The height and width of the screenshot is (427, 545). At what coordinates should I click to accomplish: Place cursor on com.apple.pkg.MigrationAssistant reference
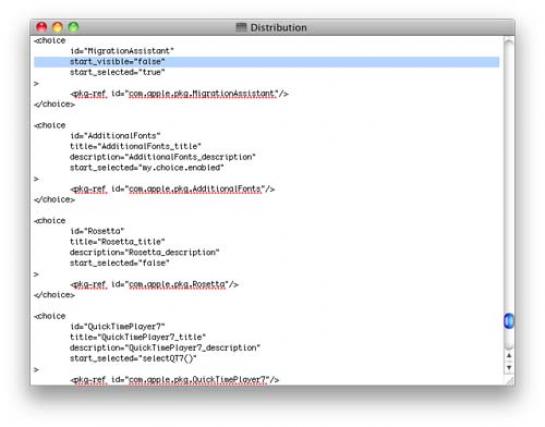(203, 93)
